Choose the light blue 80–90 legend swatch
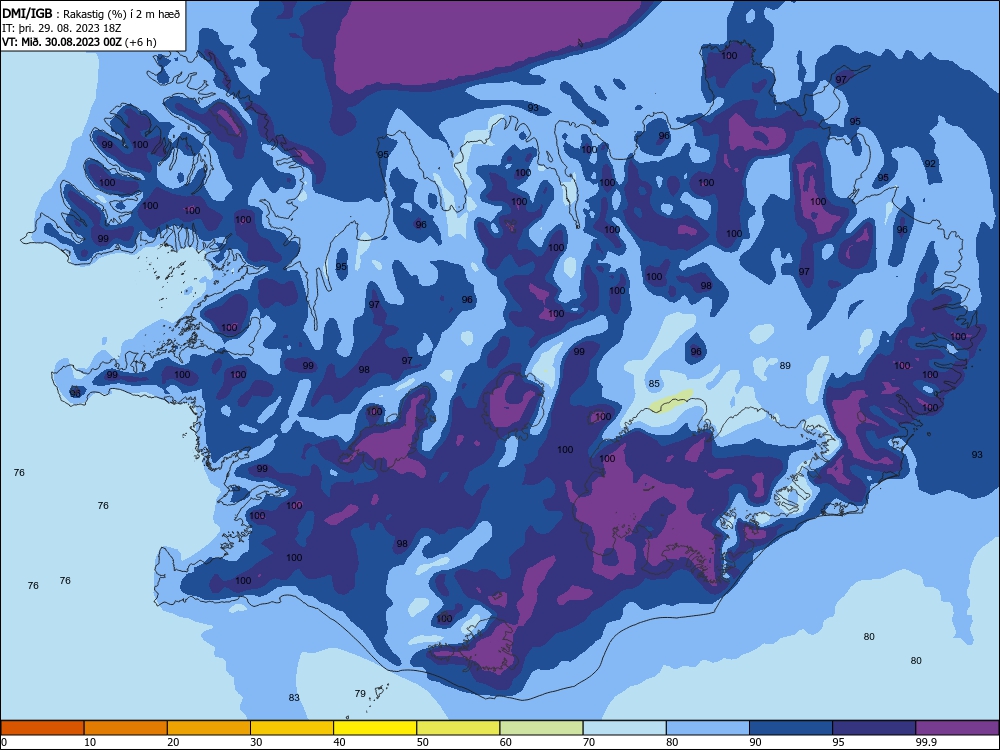 click(708, 728)
